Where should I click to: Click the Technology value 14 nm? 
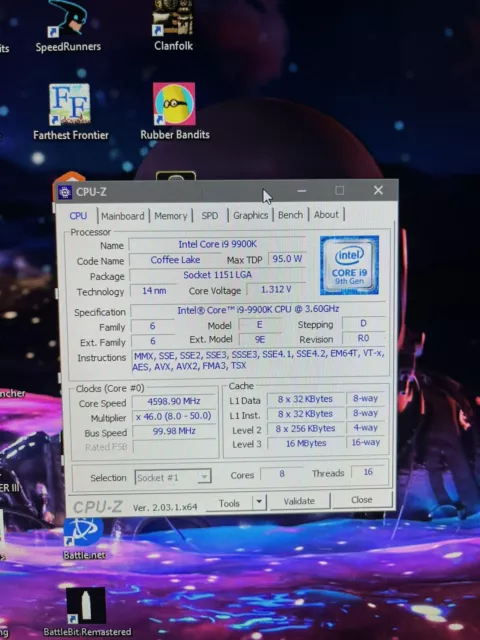pos(154,291)
